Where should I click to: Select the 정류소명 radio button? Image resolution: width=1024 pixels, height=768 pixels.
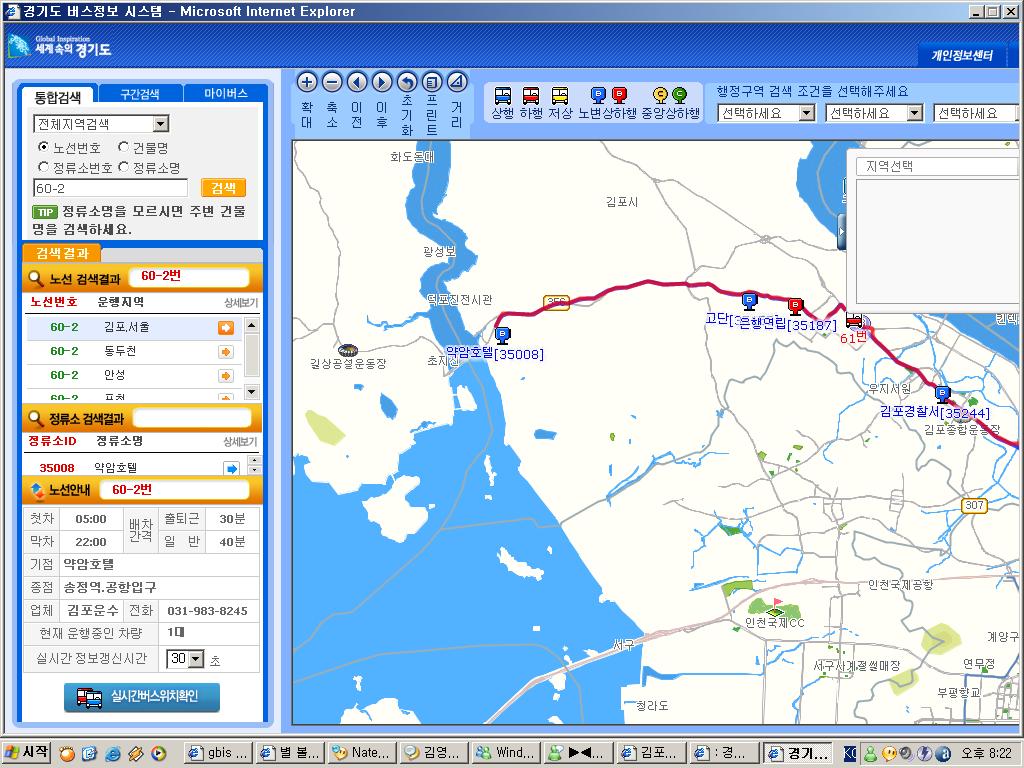(123, 167)
